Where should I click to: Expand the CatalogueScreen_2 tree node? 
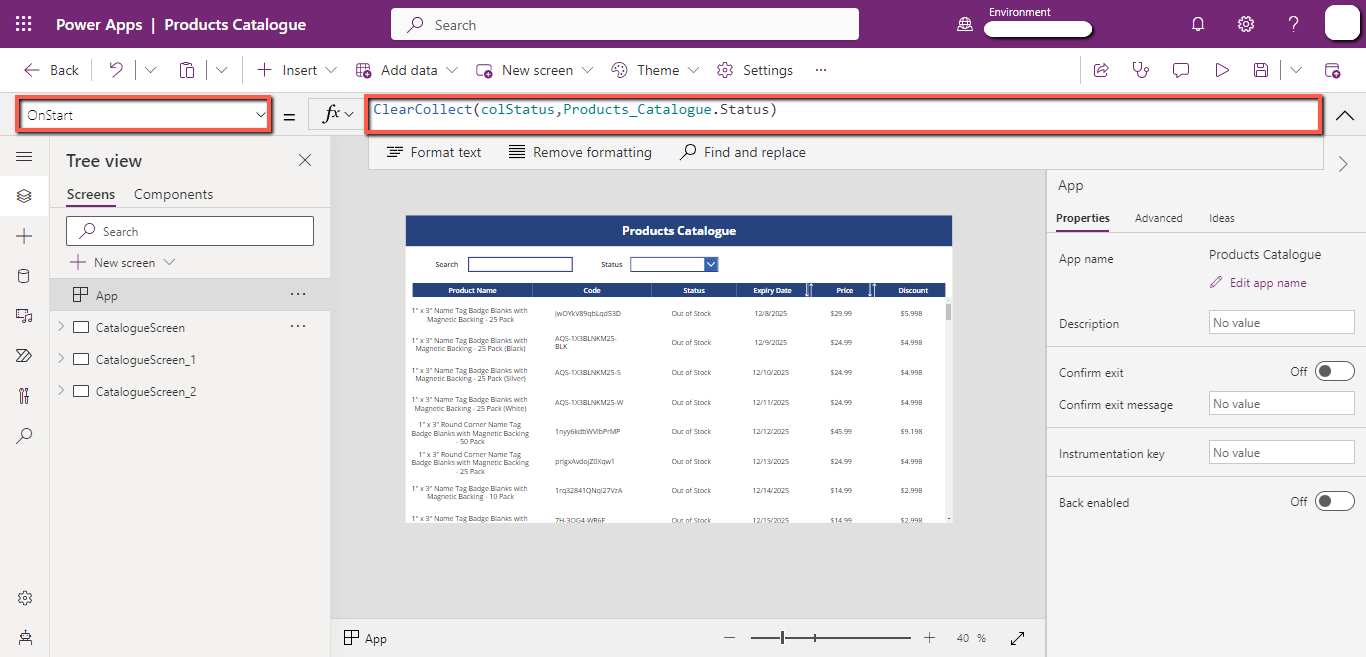(60, 391)
